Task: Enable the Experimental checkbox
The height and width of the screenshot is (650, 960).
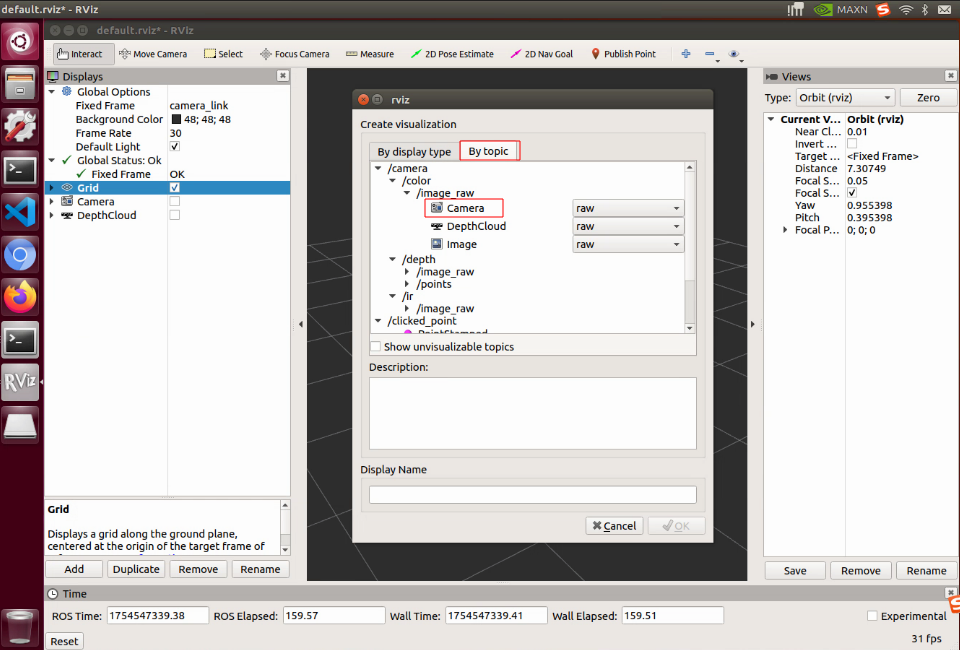Action: pos(872,616)
